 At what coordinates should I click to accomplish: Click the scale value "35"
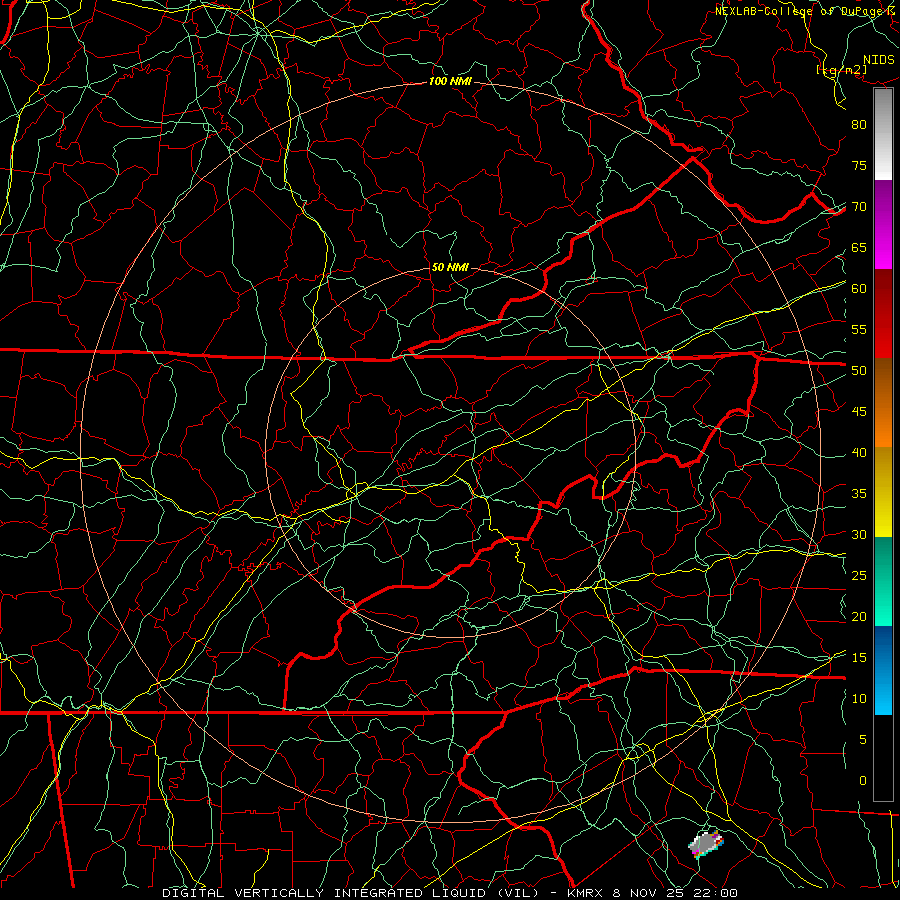[859, 494]
